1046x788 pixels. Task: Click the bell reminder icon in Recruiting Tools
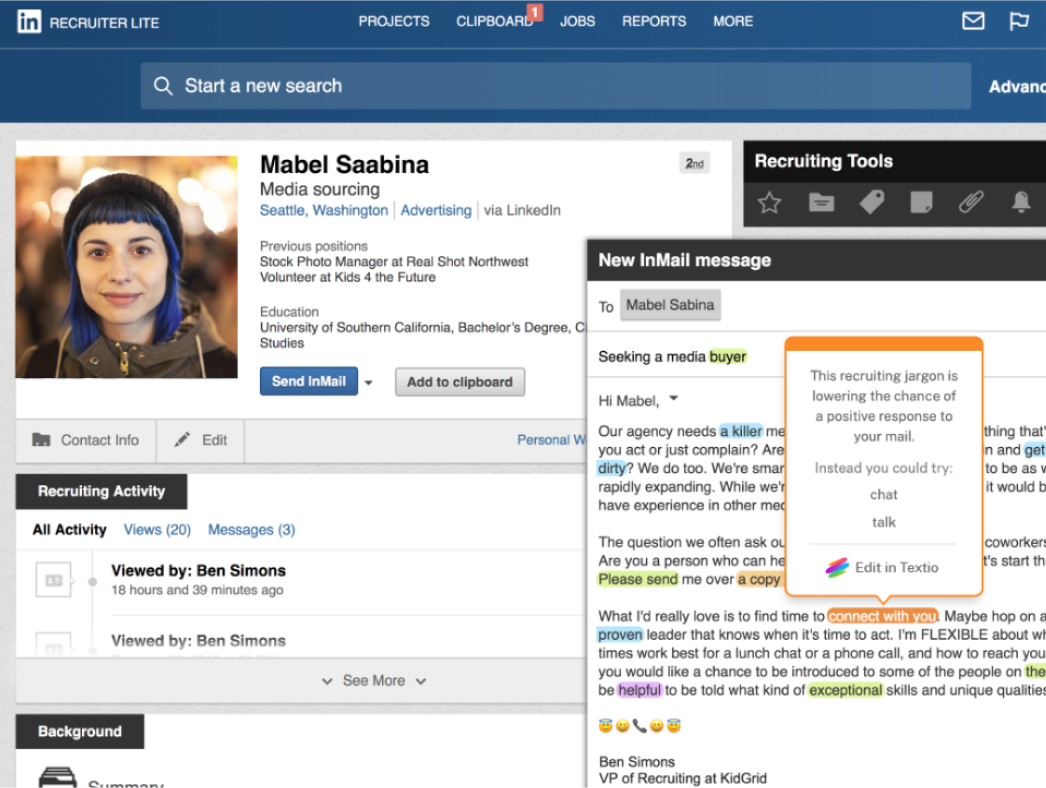point(1021,202)
